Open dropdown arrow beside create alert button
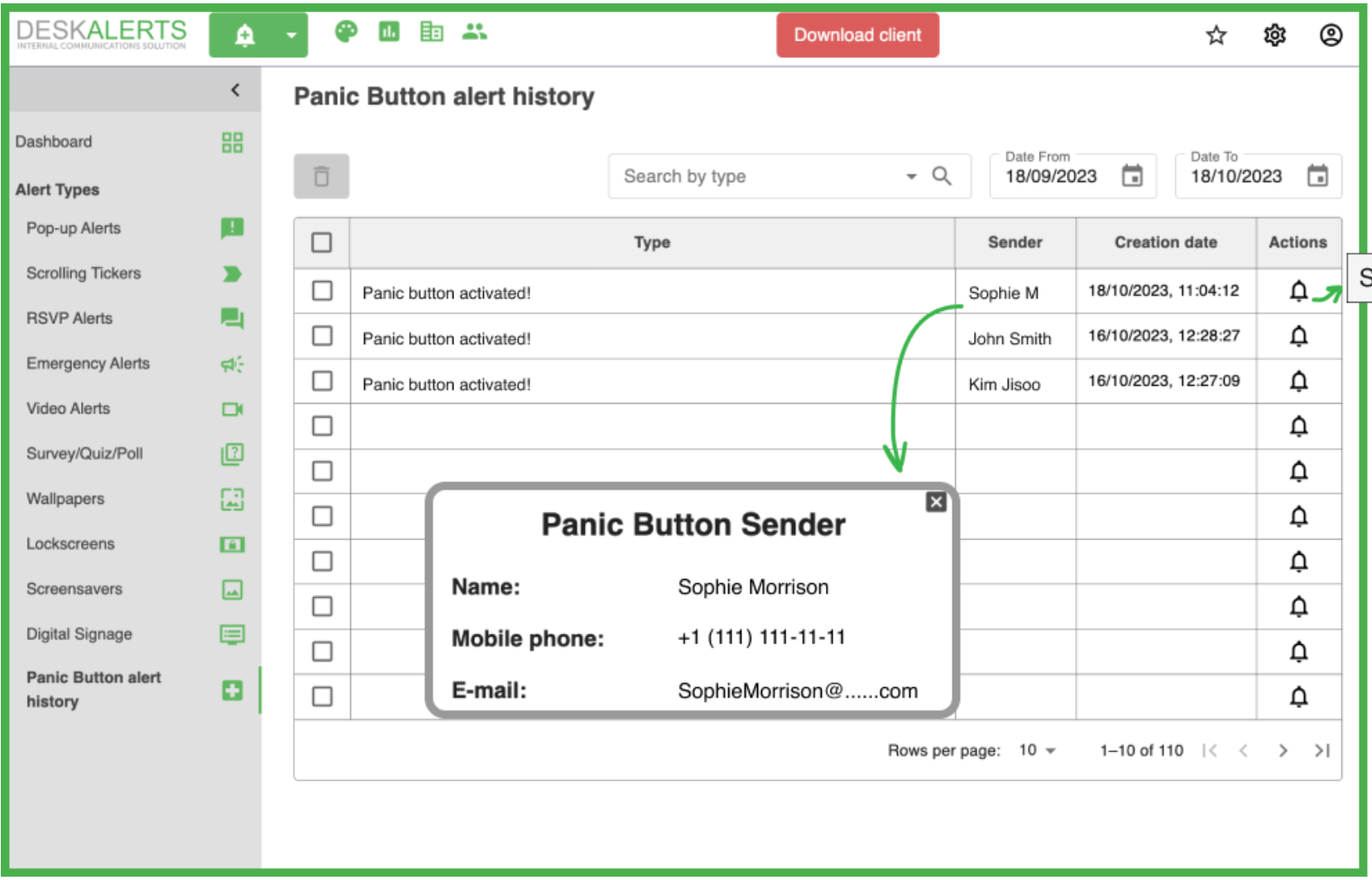The width and height of the screenshot is (1372, 880). click(x=290, y=36)
